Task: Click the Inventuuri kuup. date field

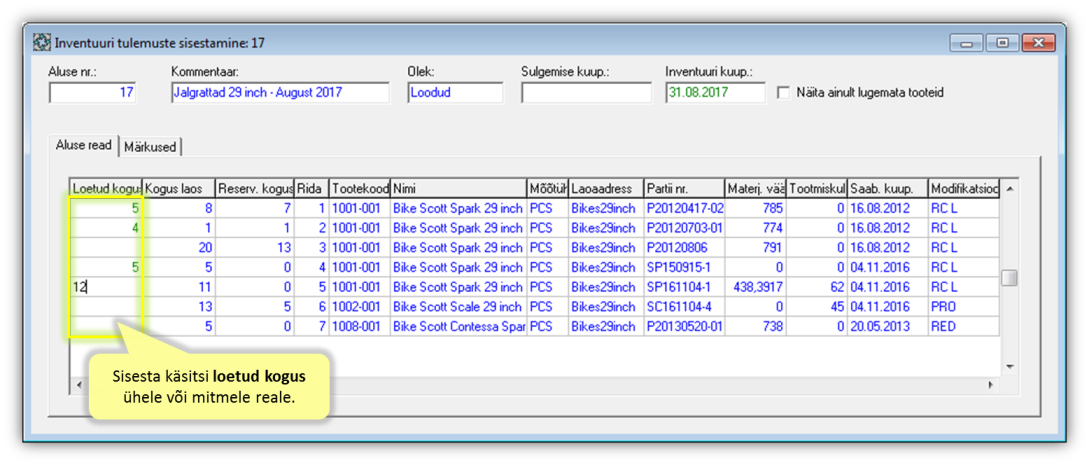Action: [715, 92]
